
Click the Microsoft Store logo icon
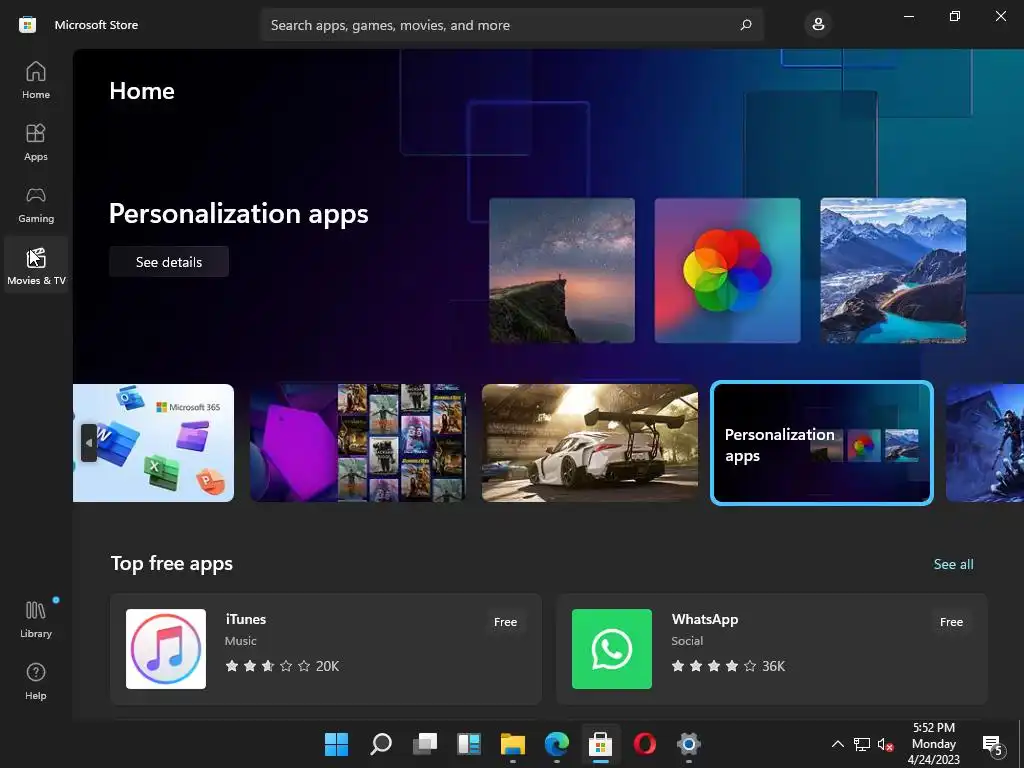click(x=27, y=25)
